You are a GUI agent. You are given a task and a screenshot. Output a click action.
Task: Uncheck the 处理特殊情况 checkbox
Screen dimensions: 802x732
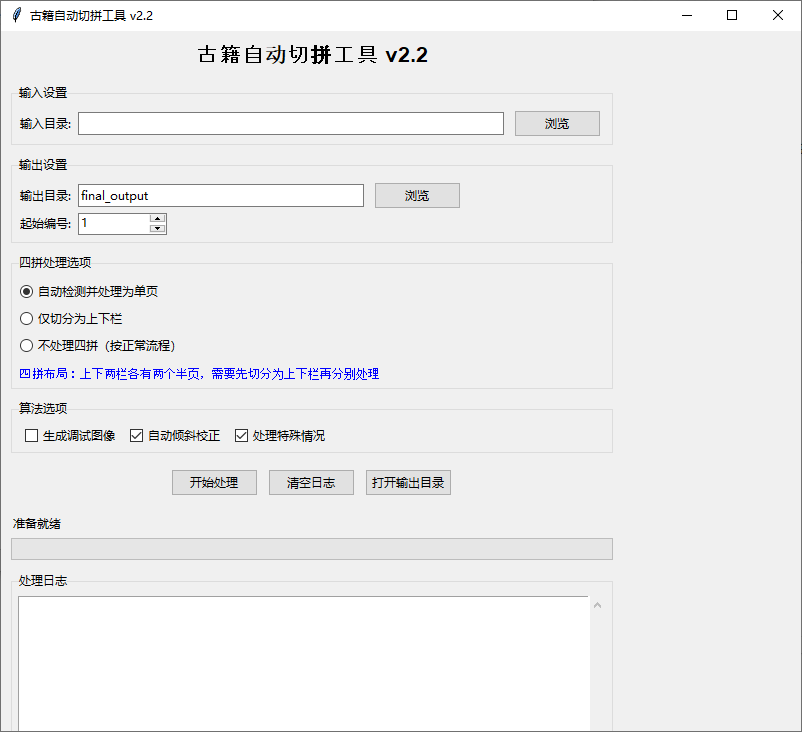(241, 435)
